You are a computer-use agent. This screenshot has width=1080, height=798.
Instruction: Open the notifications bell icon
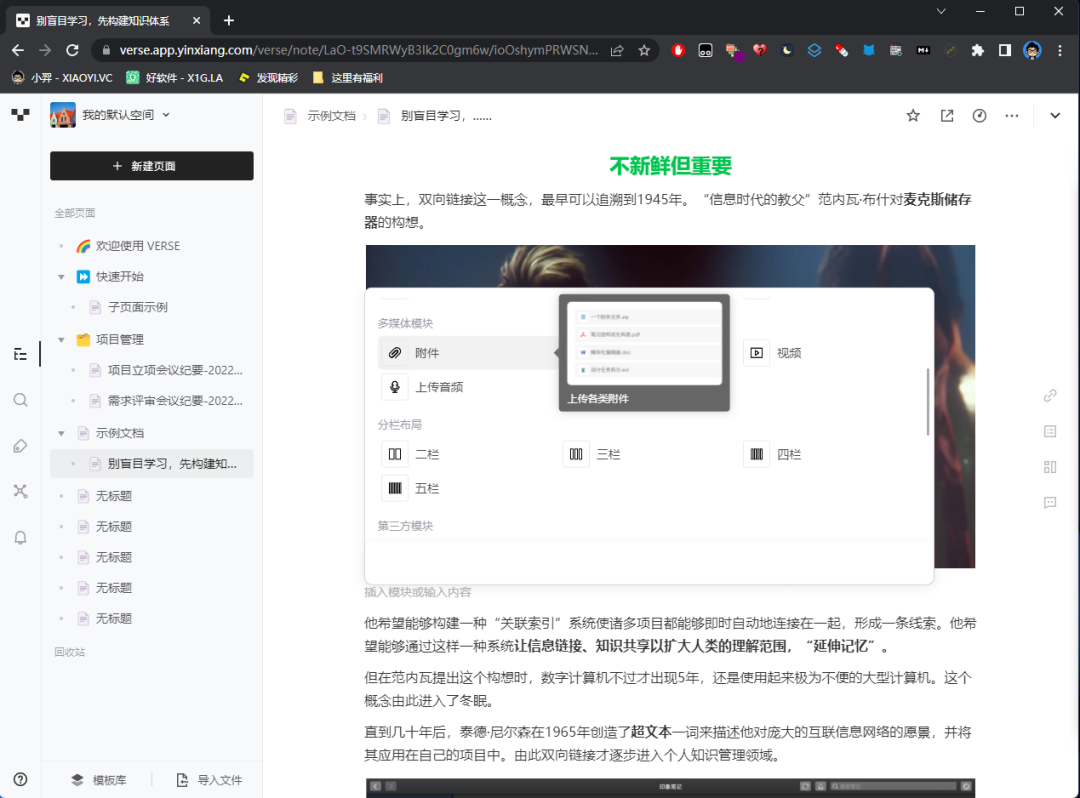20,537
